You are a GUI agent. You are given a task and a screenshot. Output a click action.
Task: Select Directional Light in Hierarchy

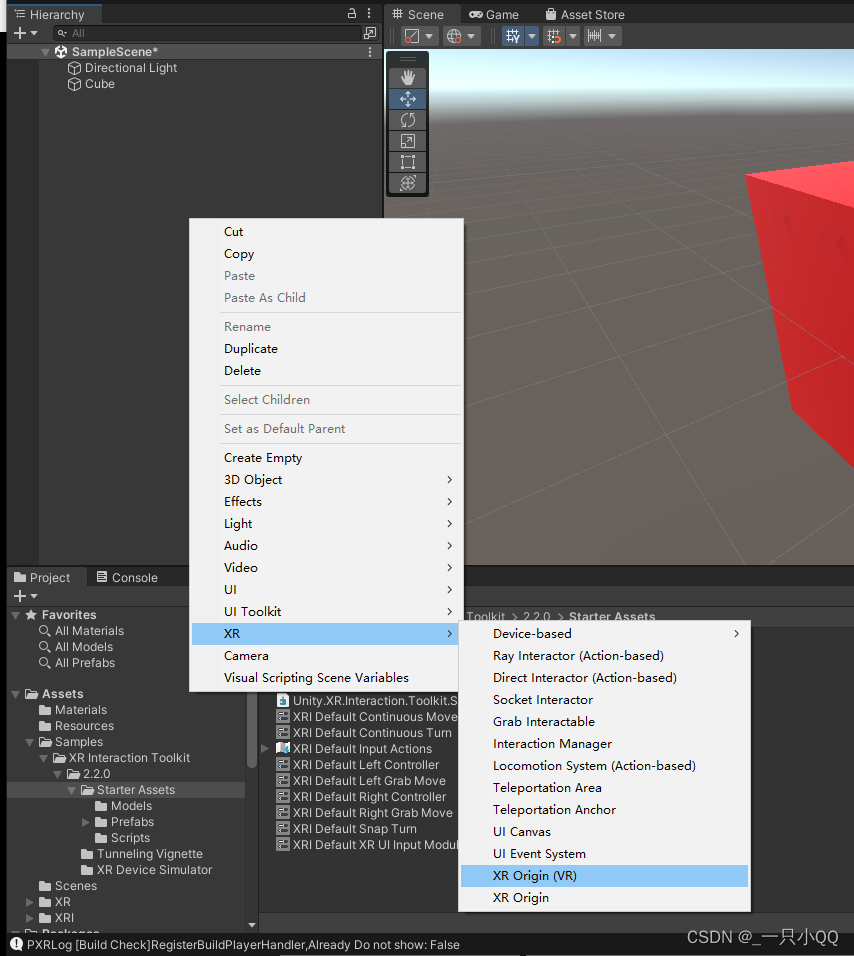[130, 68]
